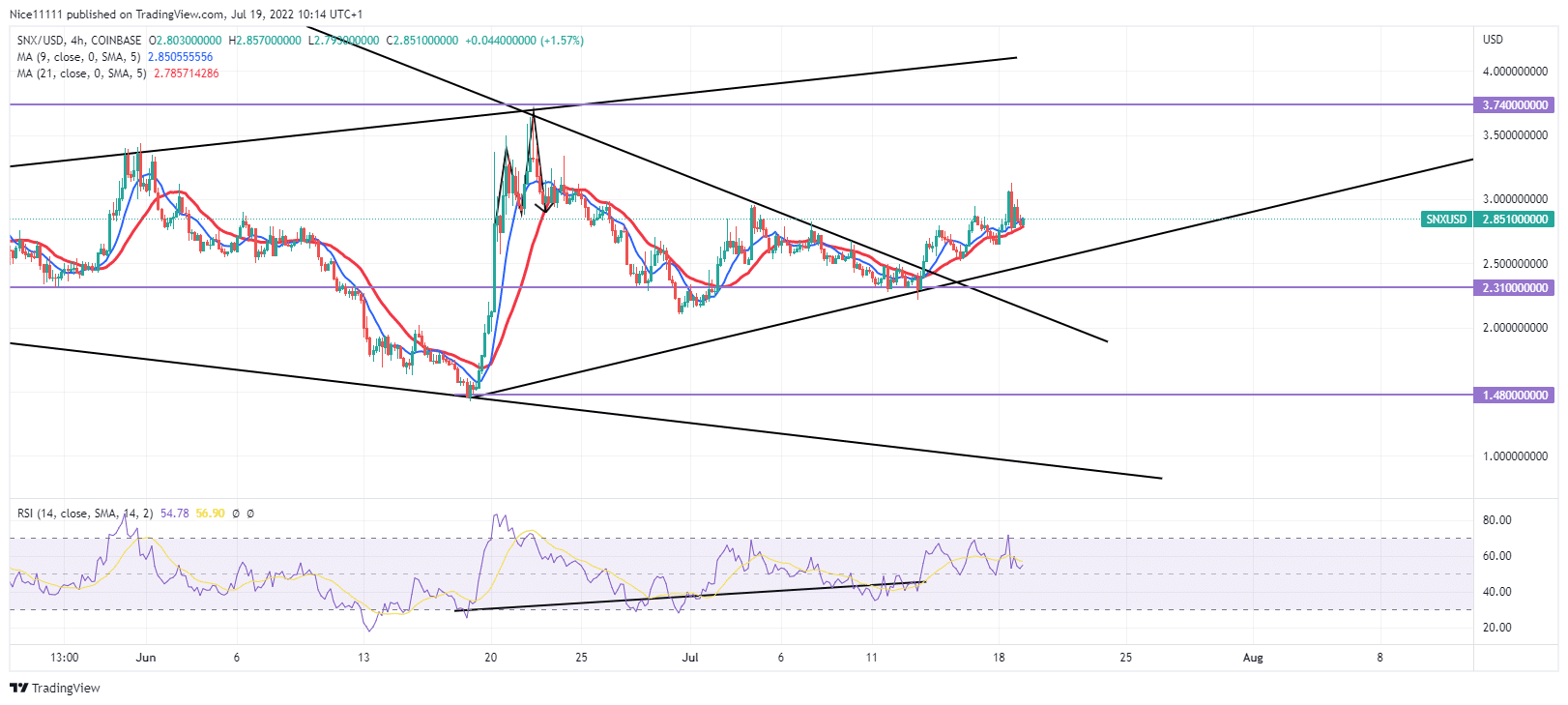This screenshot has width=1568, height=705.
Task: Click the 2.851000000 current price label
Action: click(1515, 220)
